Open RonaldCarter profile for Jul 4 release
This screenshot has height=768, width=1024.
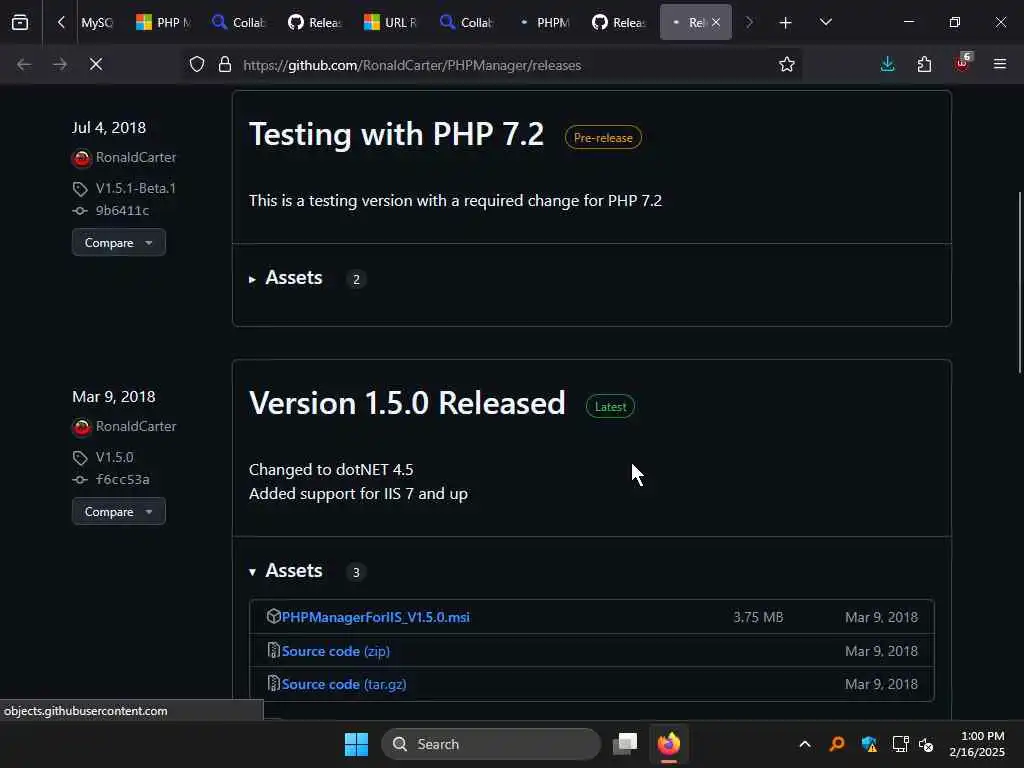pos(136,157)
